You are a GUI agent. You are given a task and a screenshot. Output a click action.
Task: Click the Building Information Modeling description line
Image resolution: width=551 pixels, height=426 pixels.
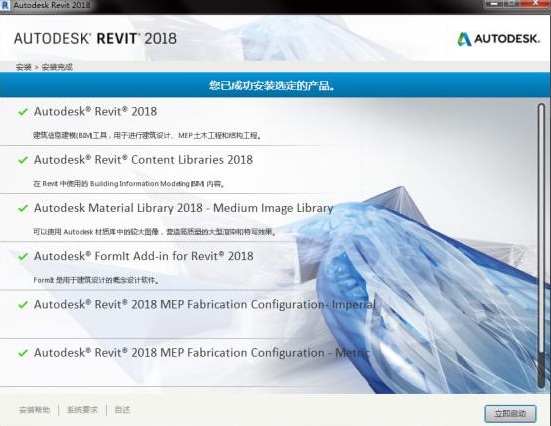click(x=129, y=184)
